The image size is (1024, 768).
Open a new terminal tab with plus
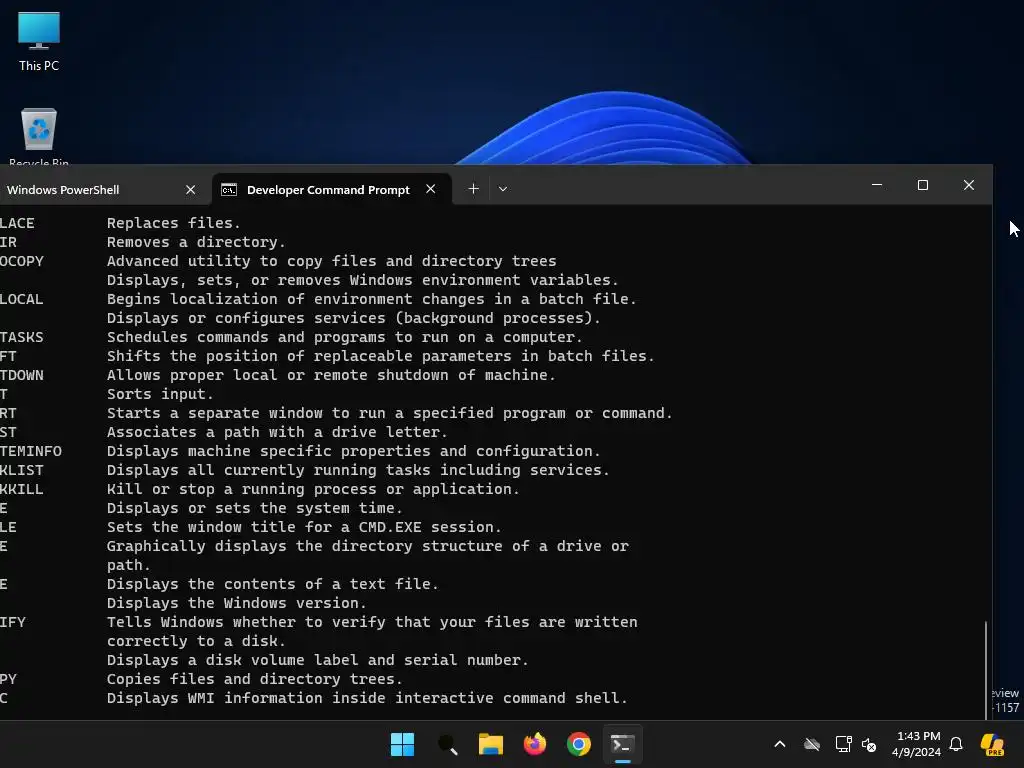473,189
